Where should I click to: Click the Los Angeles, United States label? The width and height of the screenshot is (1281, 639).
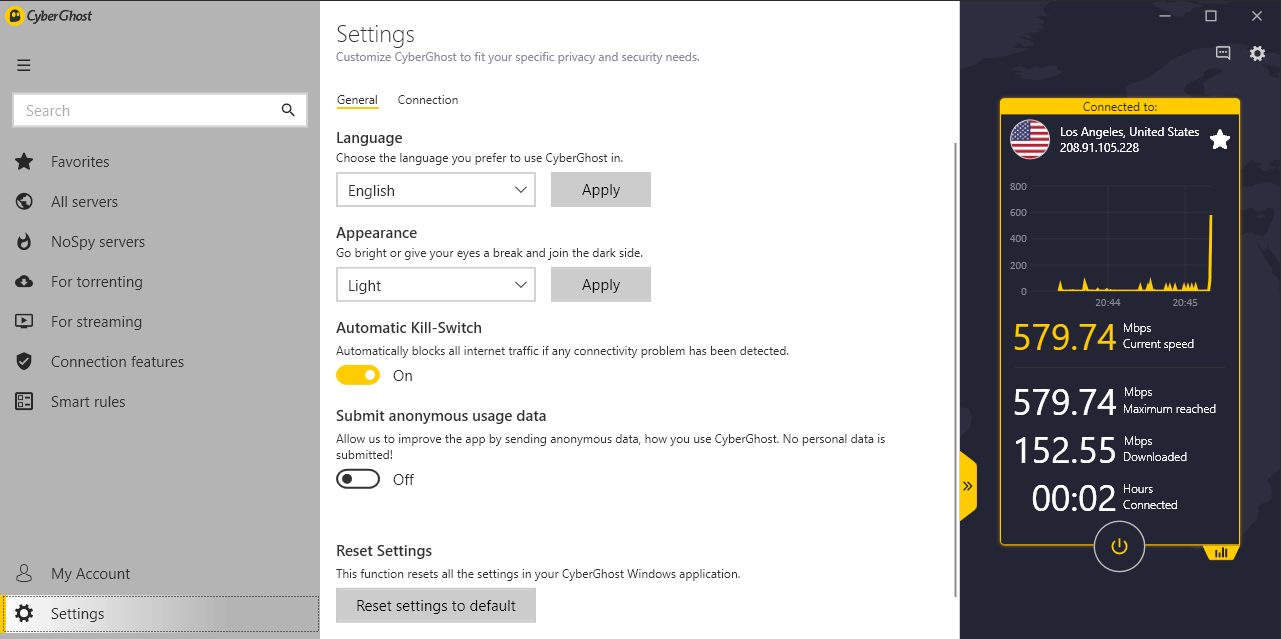1129,132
